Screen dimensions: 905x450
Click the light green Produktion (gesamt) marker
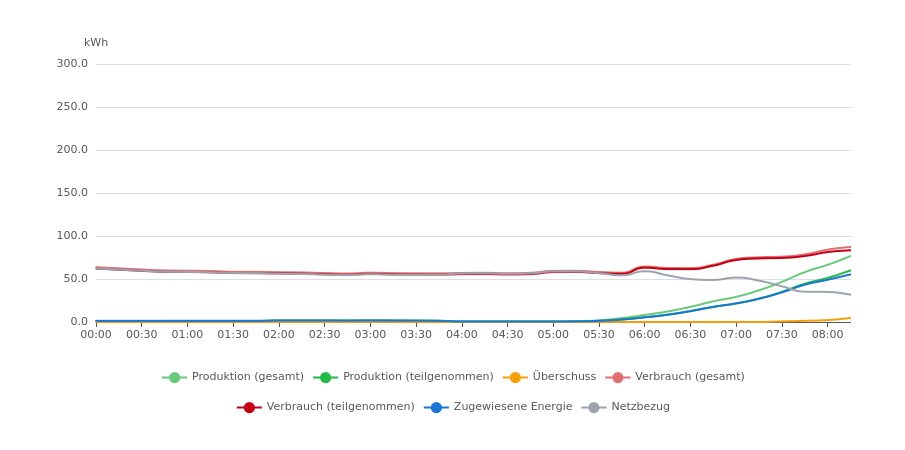tap(174, 377)
